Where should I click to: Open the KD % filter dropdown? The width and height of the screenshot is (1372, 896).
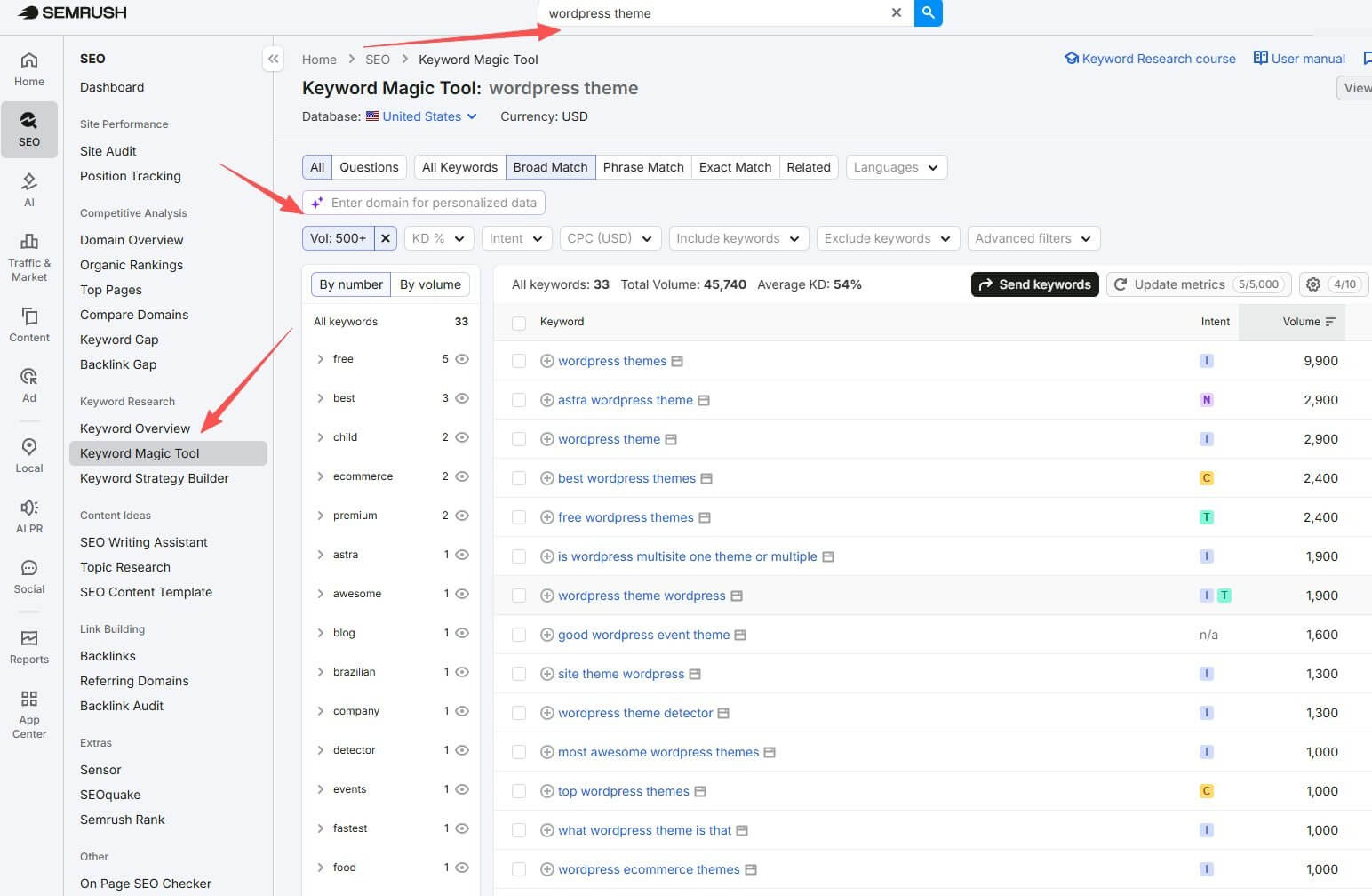pos(439,238)
